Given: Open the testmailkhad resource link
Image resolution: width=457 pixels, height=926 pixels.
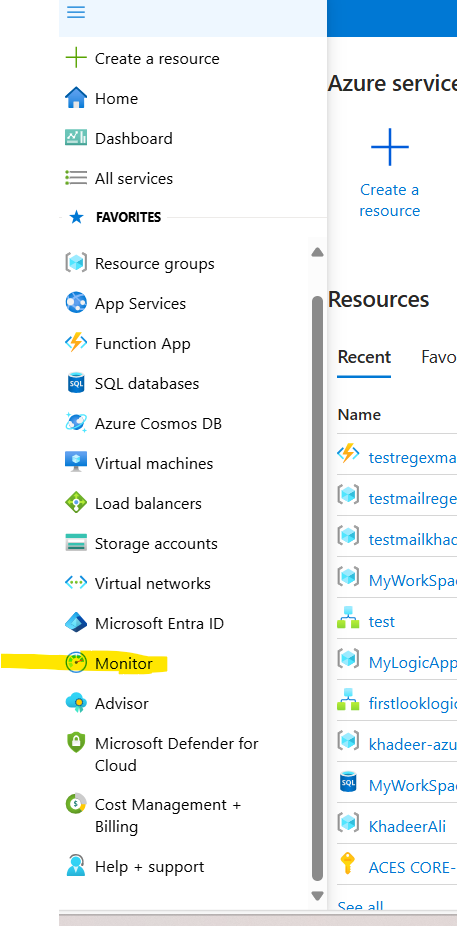Looking at the screenshot, I should (412, 539).
